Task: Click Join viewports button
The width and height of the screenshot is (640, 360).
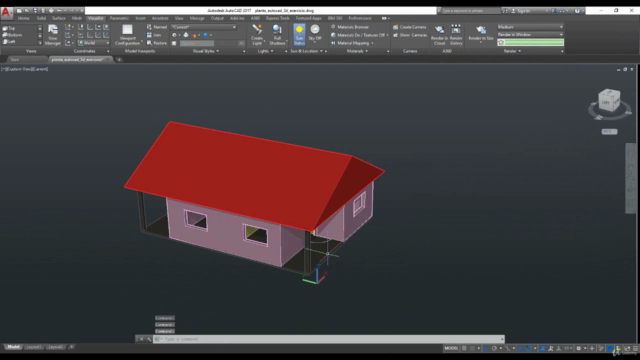Action: click(154, 35)
